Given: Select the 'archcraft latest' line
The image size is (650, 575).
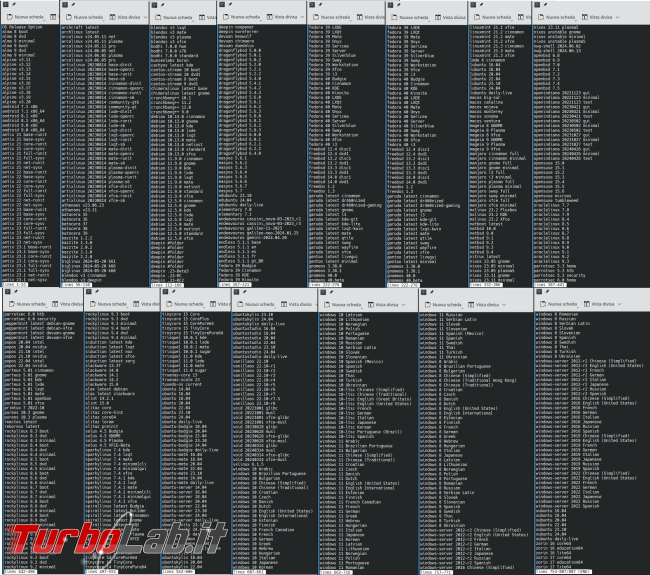Looking at the screenshot, I should [80, 27].
